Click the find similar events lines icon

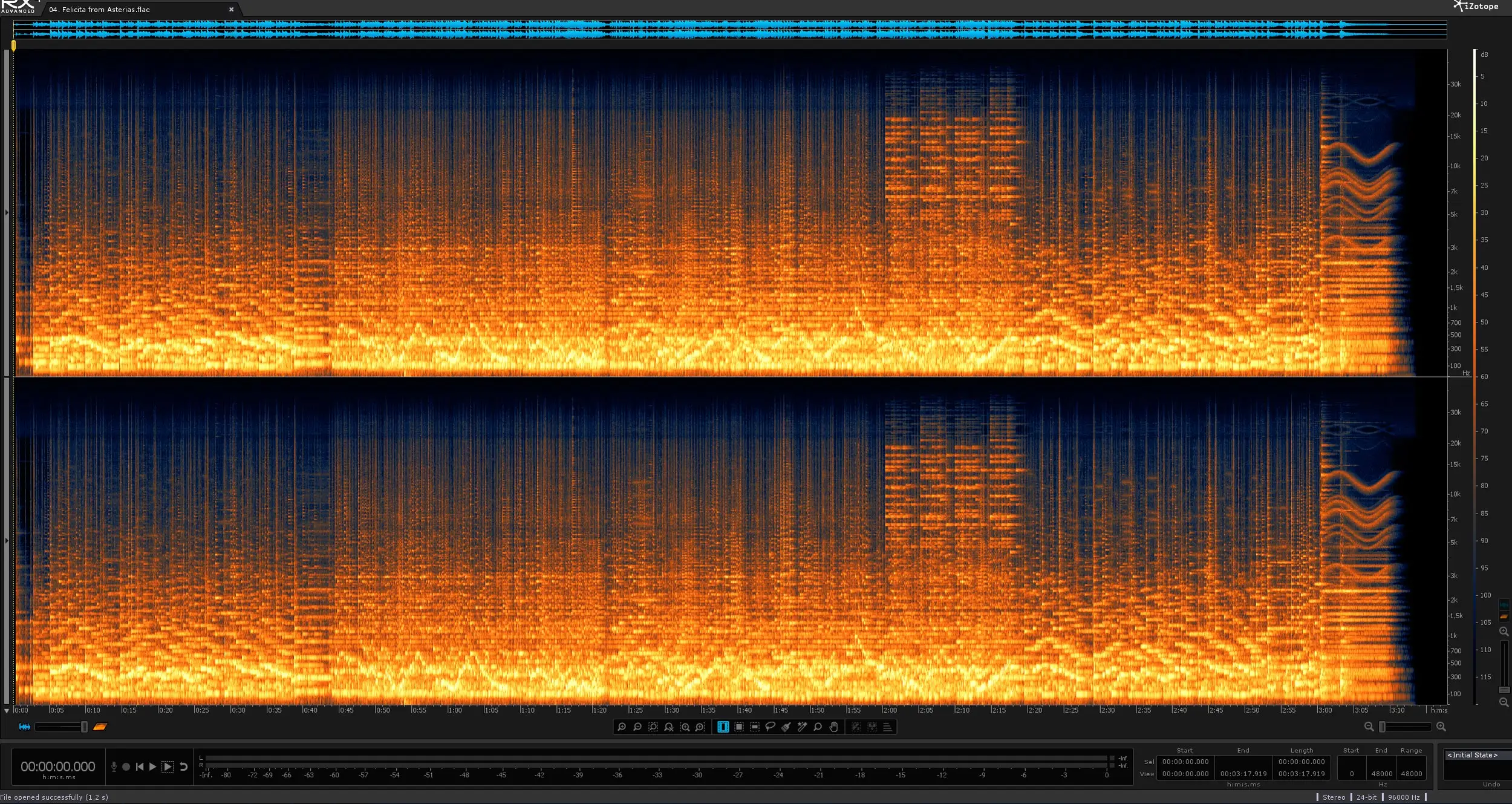point(888,727)
